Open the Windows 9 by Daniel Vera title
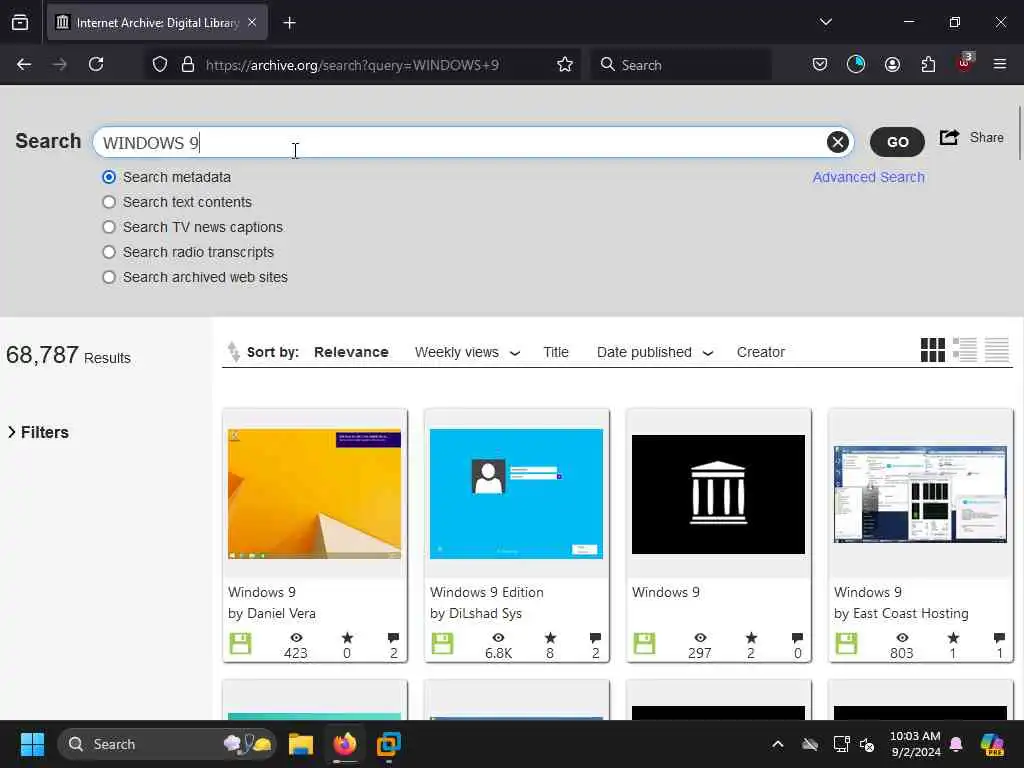The height and width of the screenshot is (768, 1024). pos(262,592)
